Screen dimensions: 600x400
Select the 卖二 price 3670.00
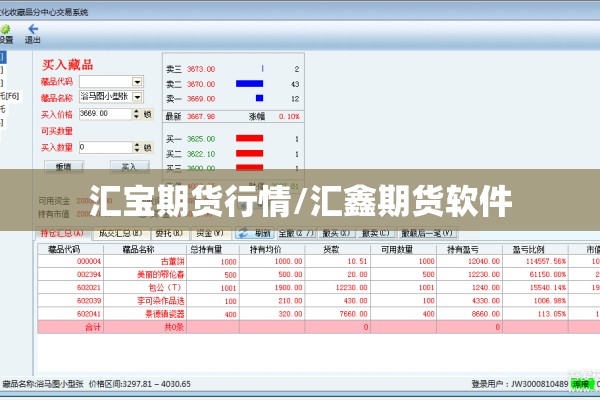(x=201, y=84)
